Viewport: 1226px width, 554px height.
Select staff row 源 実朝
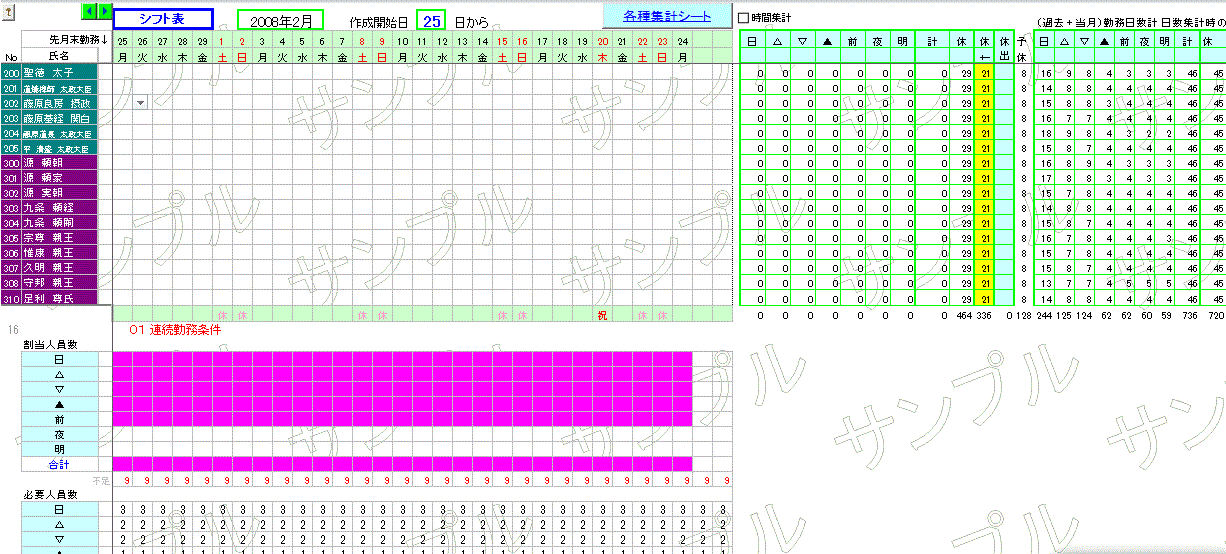(61, 193)
